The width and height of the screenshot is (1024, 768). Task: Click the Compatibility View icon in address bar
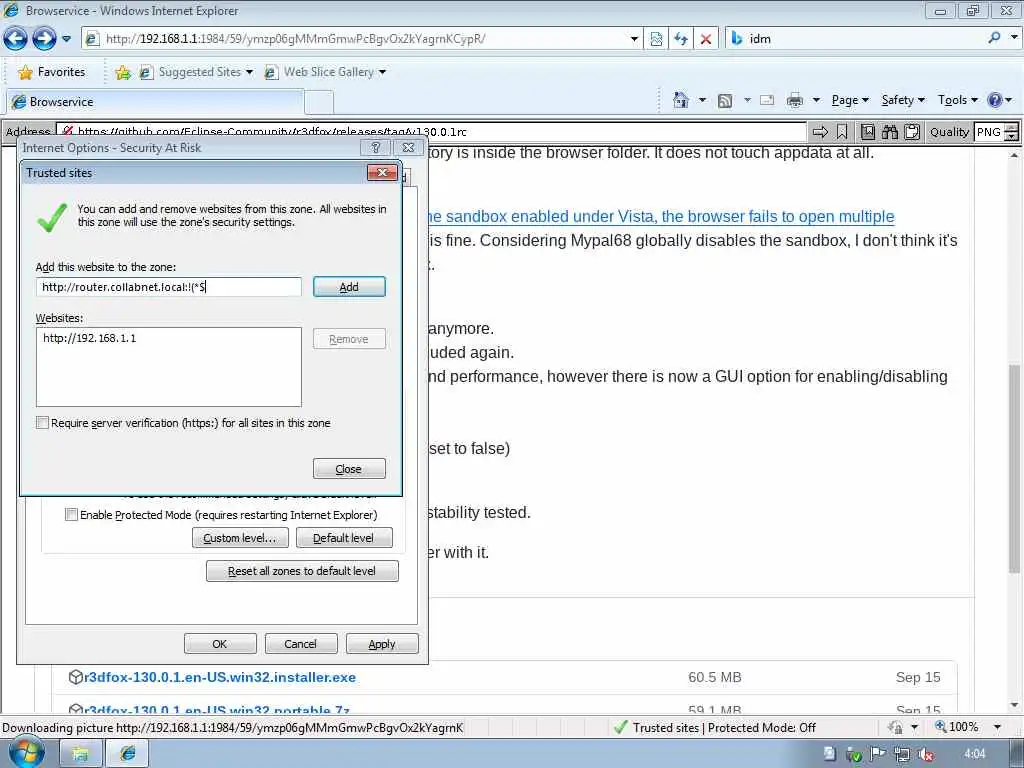click(x=656, y=39)
